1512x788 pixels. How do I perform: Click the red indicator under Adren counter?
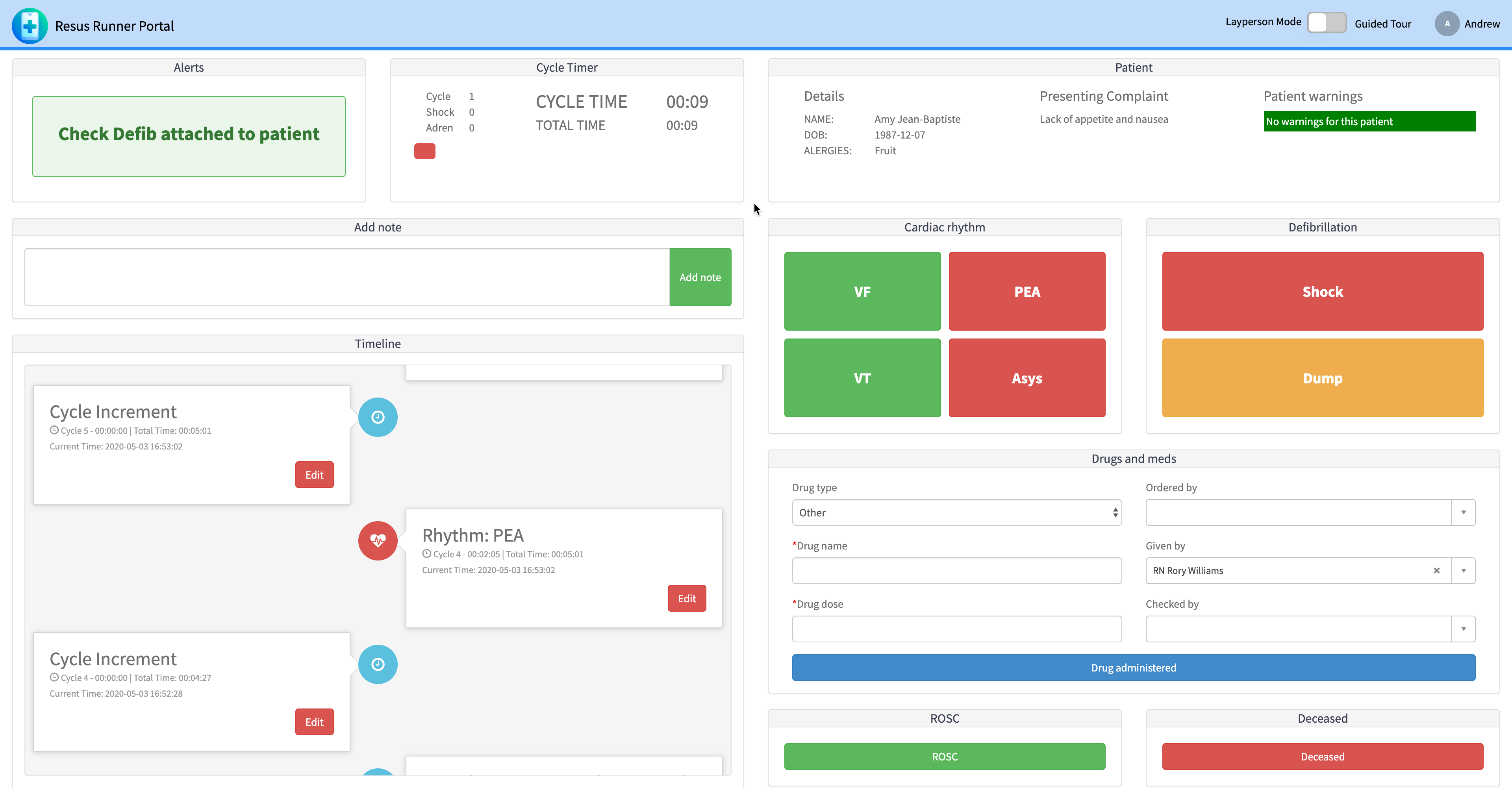424,151
